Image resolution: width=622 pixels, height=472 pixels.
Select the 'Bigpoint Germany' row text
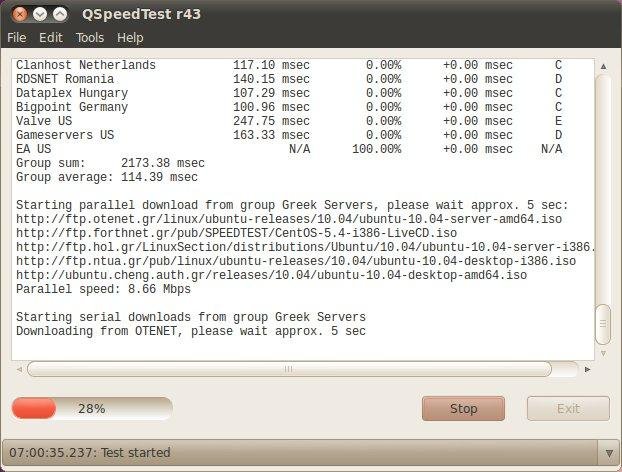tap(72, 107)
